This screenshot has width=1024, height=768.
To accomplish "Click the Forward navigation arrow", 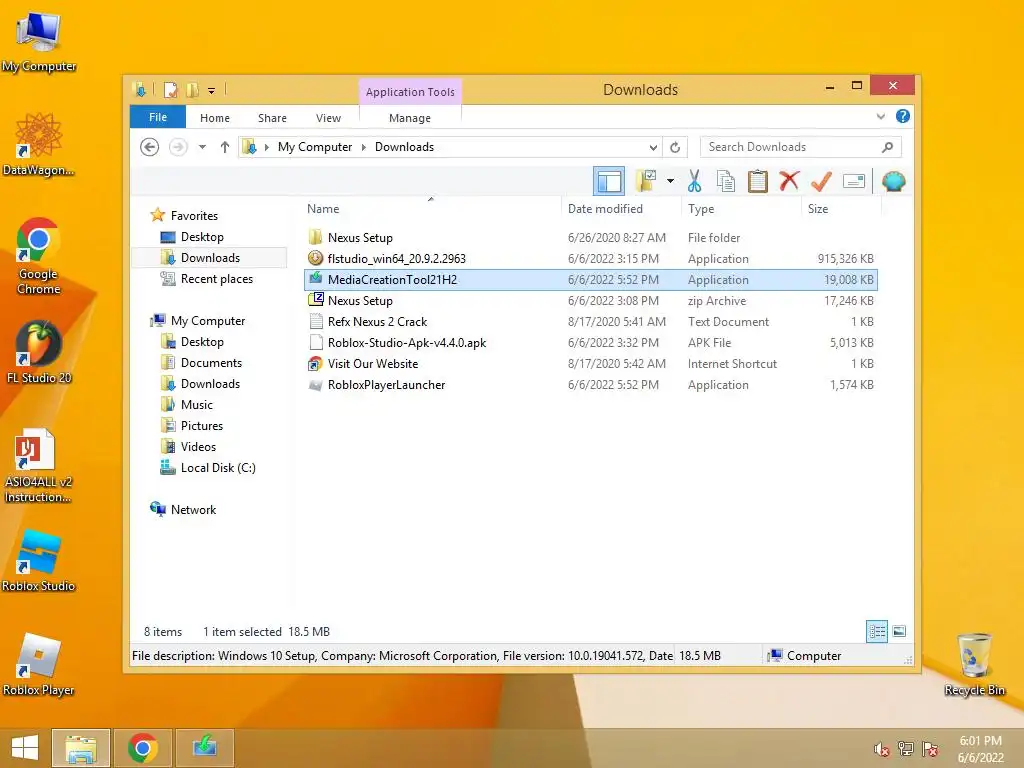I will click(x=178, y=147).
